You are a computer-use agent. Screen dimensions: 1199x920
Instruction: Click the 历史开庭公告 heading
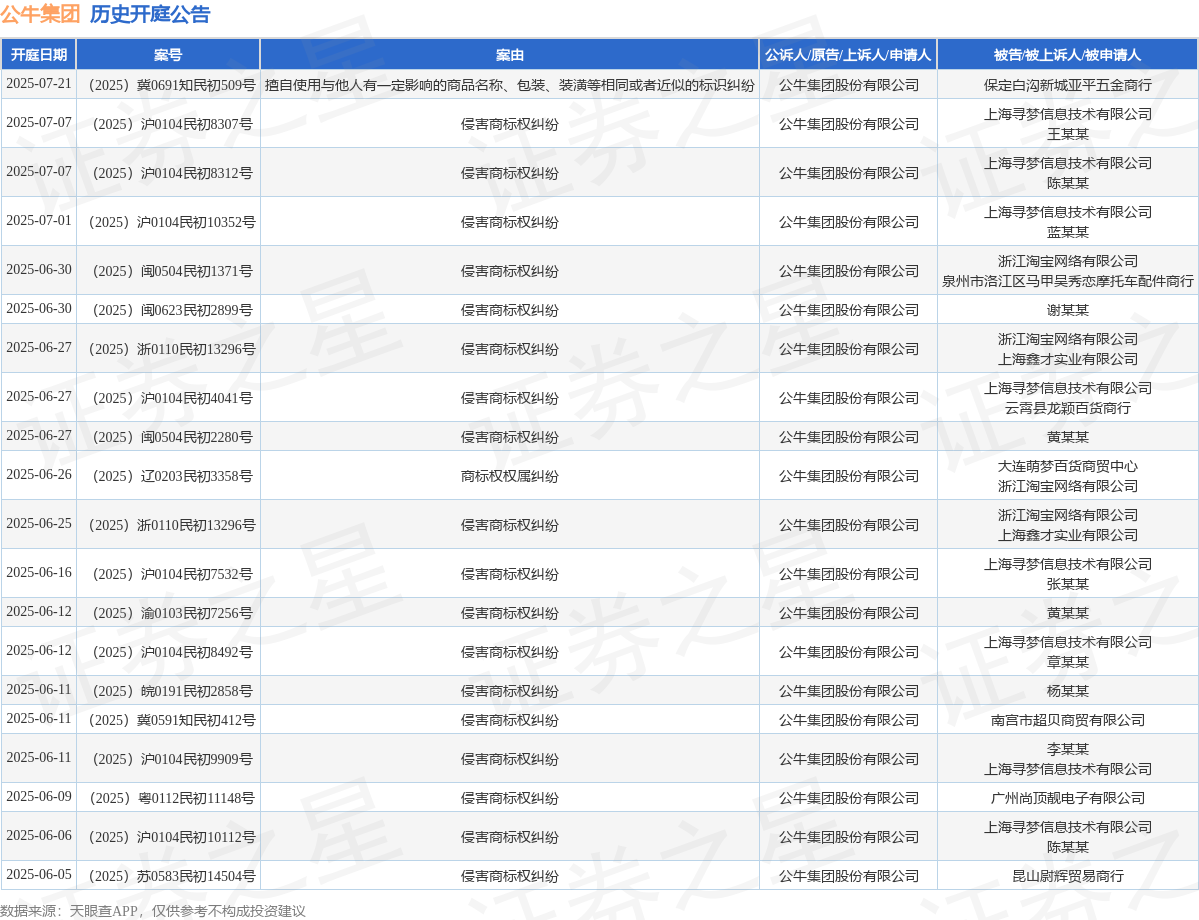tap(150, 14)
